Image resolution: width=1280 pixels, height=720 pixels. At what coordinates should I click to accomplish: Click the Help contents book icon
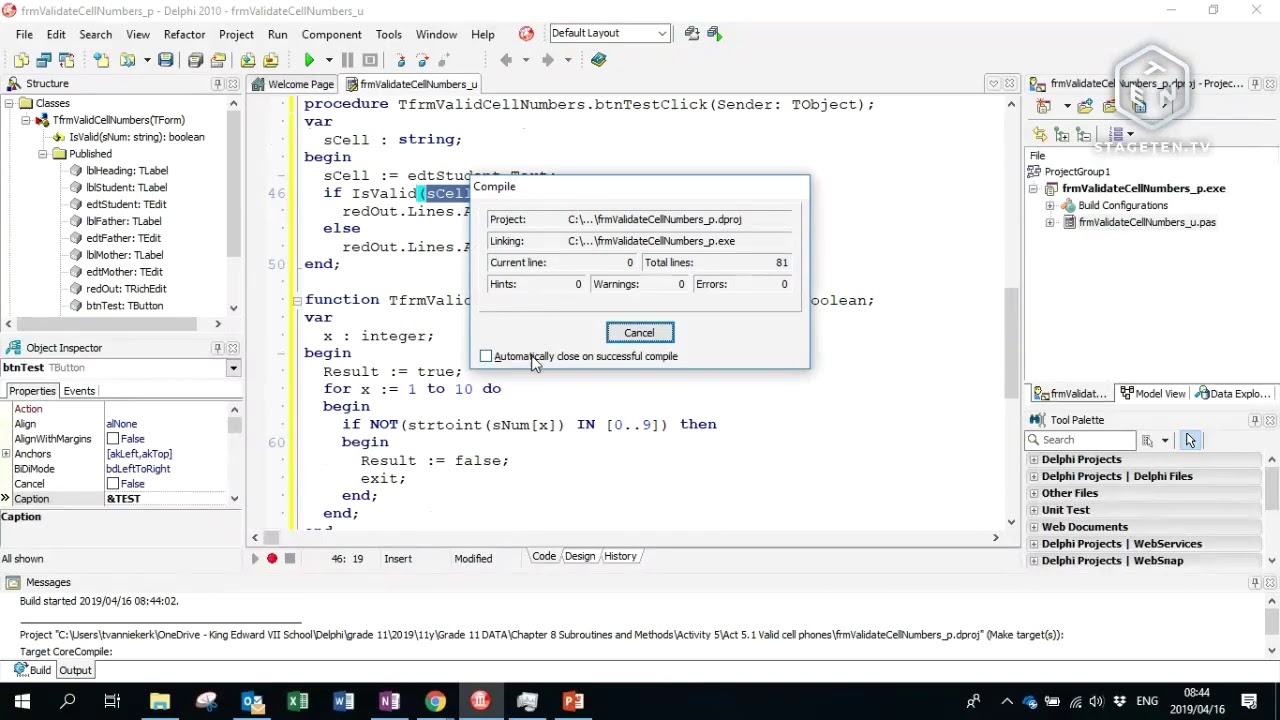tap(598, 60)
